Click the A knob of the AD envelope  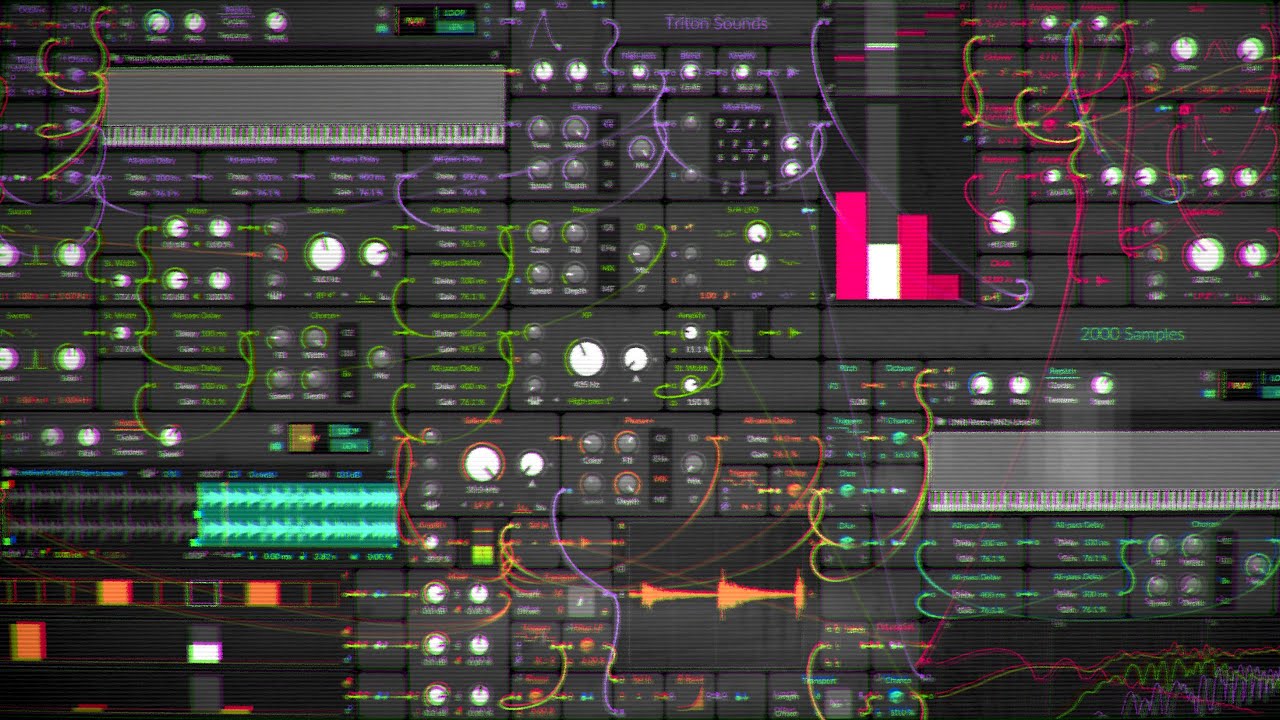pos(543,71)
